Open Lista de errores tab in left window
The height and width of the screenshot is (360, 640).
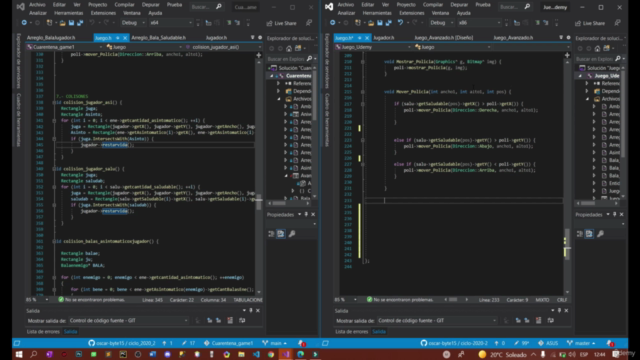pyautogui.click(x=43, y=331)
